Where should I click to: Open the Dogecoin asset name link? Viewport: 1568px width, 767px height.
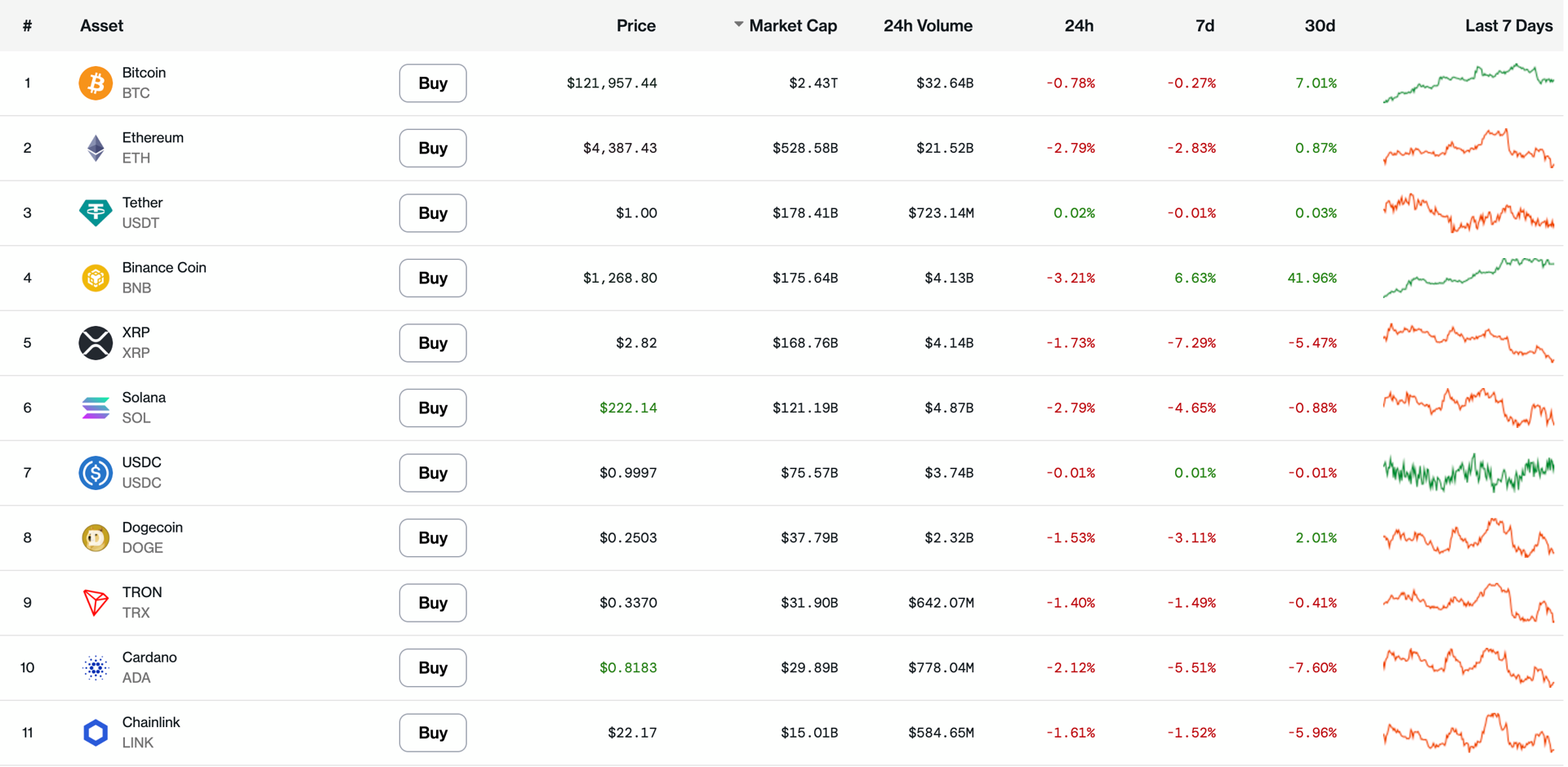pos(153,528)
